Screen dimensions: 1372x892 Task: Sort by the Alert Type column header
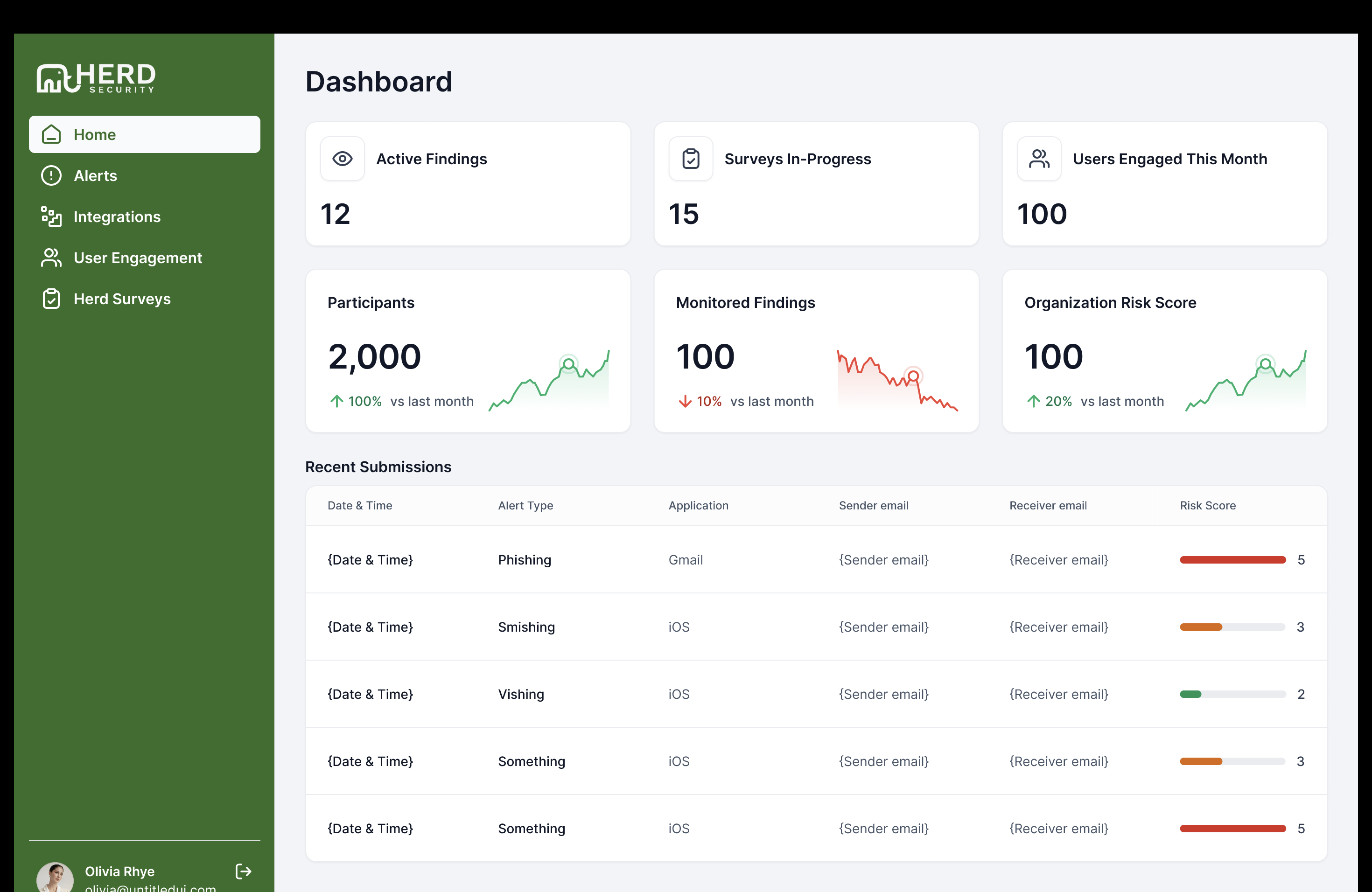[525, 505]
